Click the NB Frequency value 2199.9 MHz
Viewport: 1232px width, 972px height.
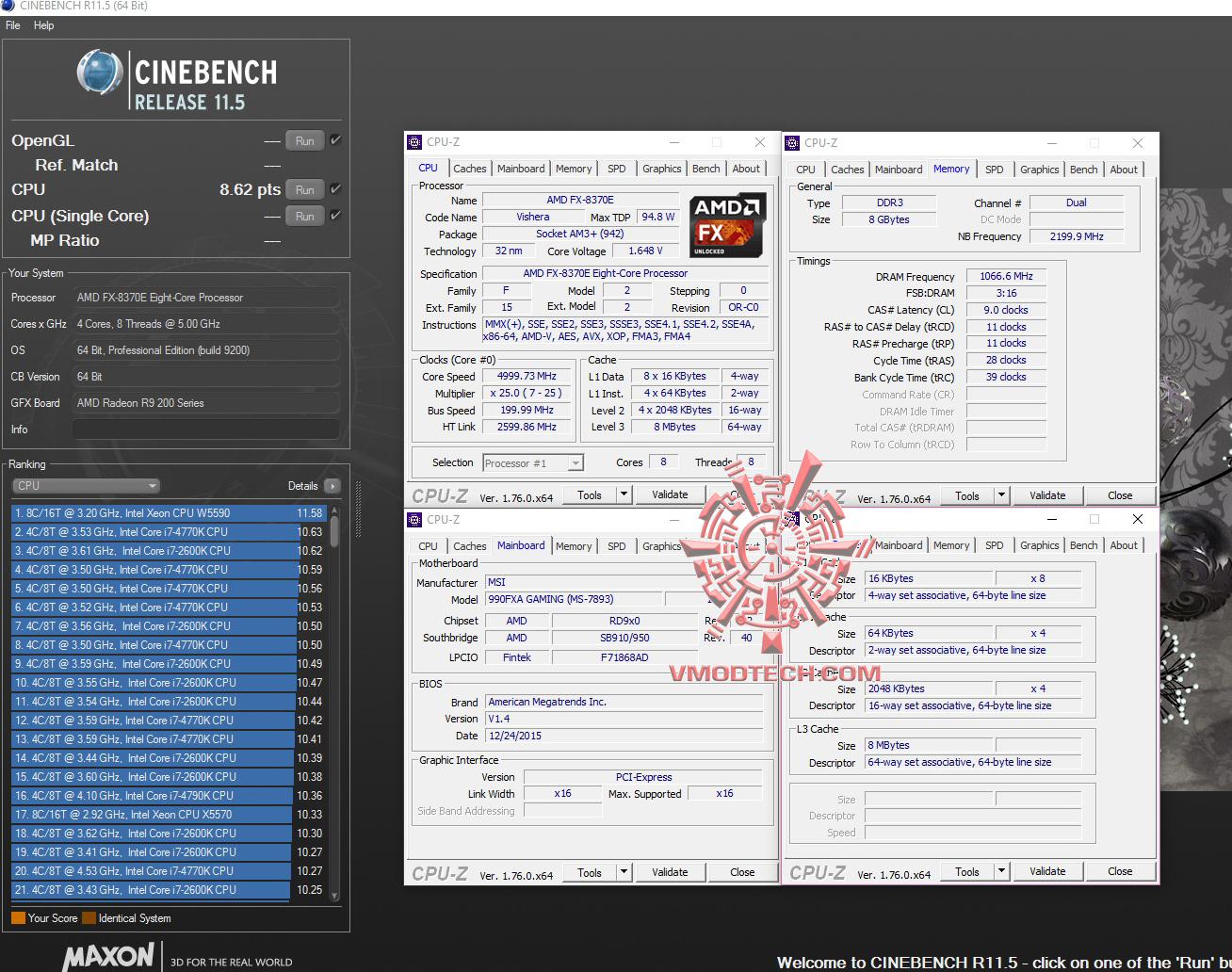click(1077, 236)
